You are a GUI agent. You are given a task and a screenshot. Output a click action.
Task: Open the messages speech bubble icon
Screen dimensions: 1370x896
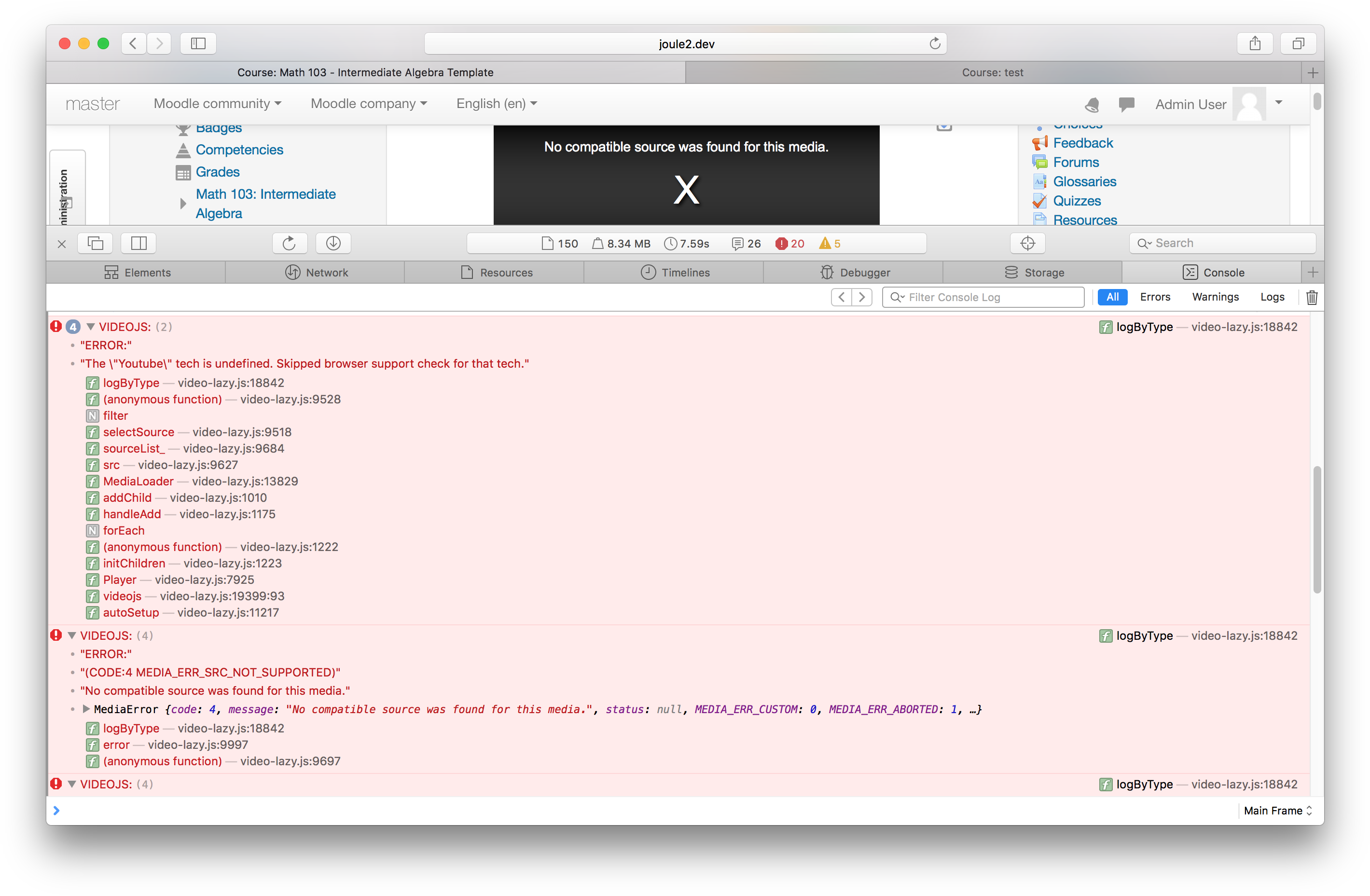pyautogui.click(x=1126, y=105)
